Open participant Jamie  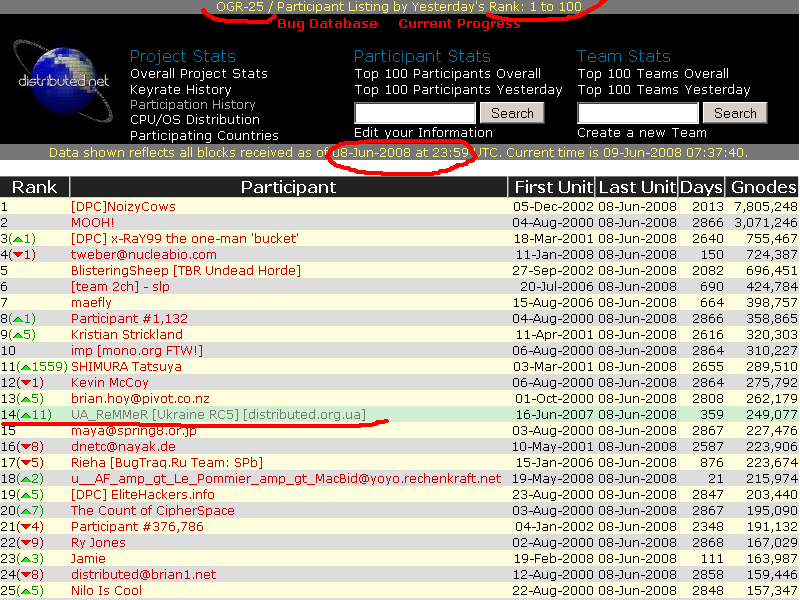[x=88, y=559]
